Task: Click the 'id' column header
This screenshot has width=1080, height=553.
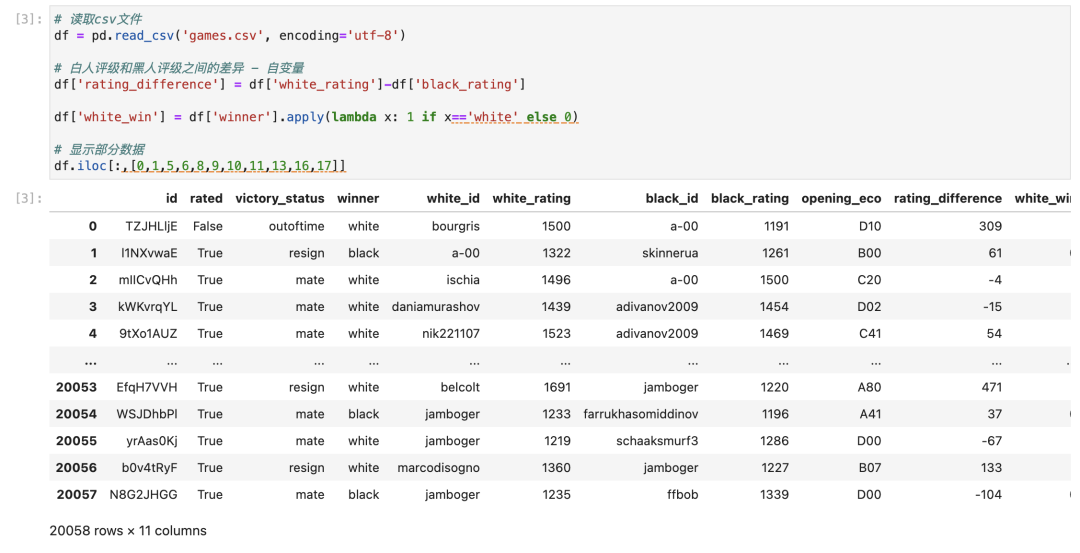Action: click(172, 198)
